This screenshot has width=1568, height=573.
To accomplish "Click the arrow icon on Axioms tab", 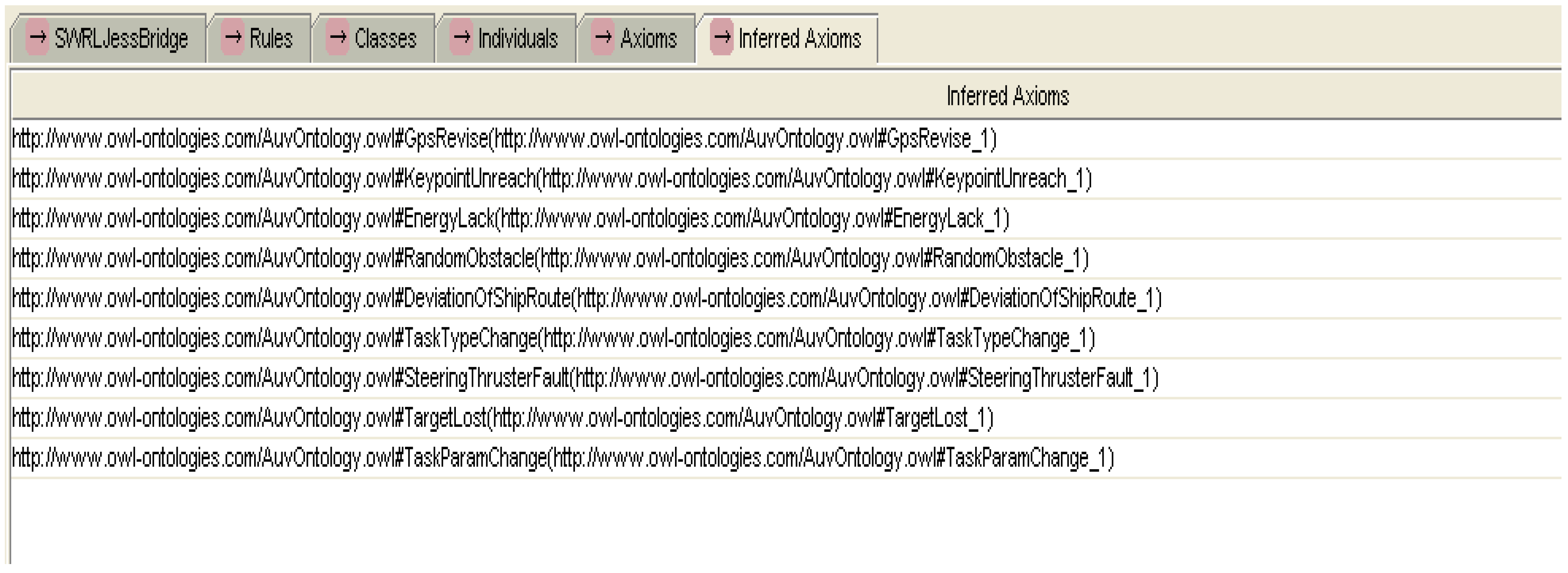I will (x=603, y=38).
